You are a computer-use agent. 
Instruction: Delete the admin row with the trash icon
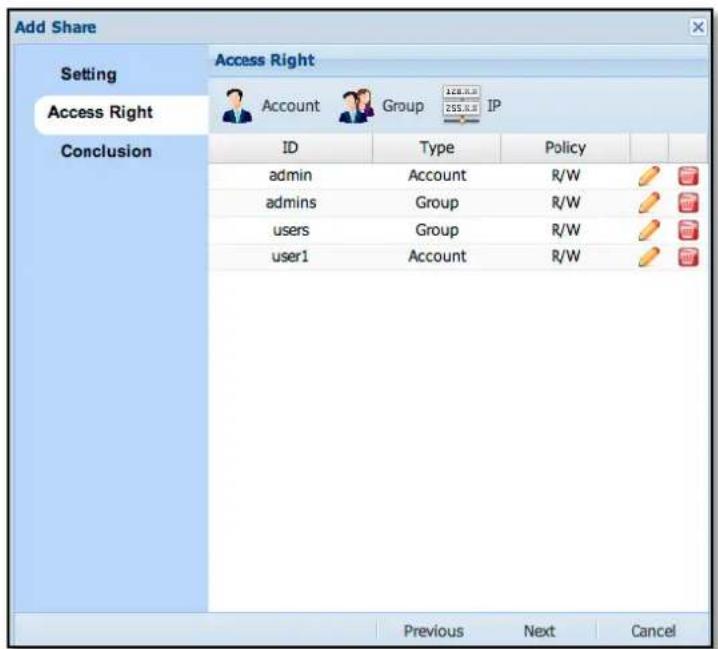click(688, 176)
